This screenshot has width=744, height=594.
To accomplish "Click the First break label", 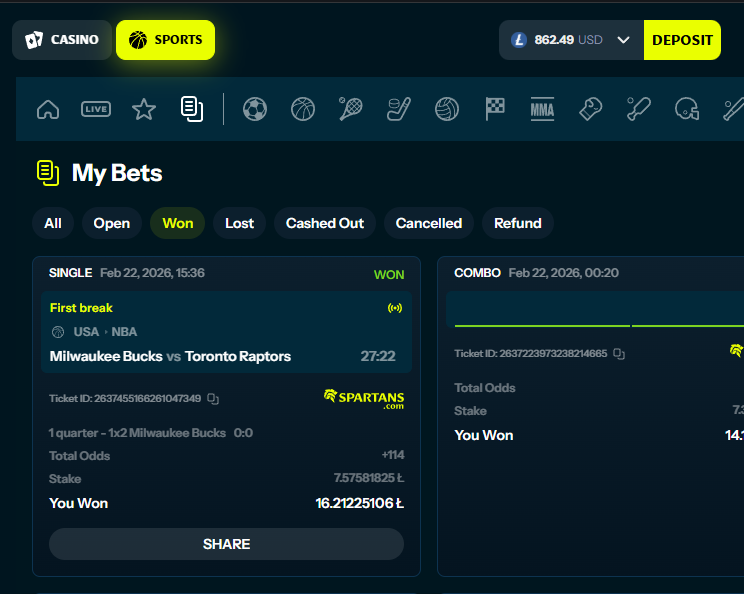I will point(81,308).
